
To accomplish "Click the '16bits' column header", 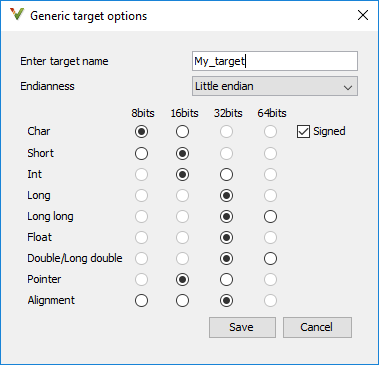I will (185, 113).
